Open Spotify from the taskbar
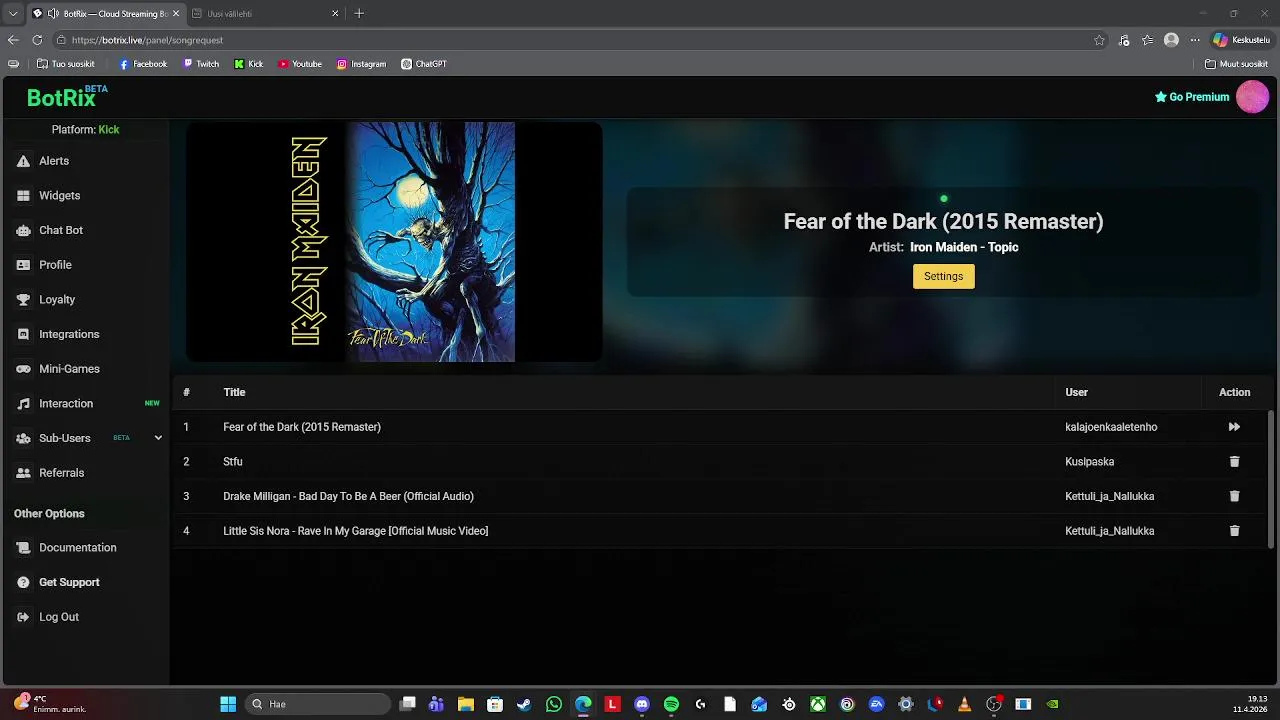Image resolution: width=1280 pixels, height=720 pixels. [x=671, y=704]
